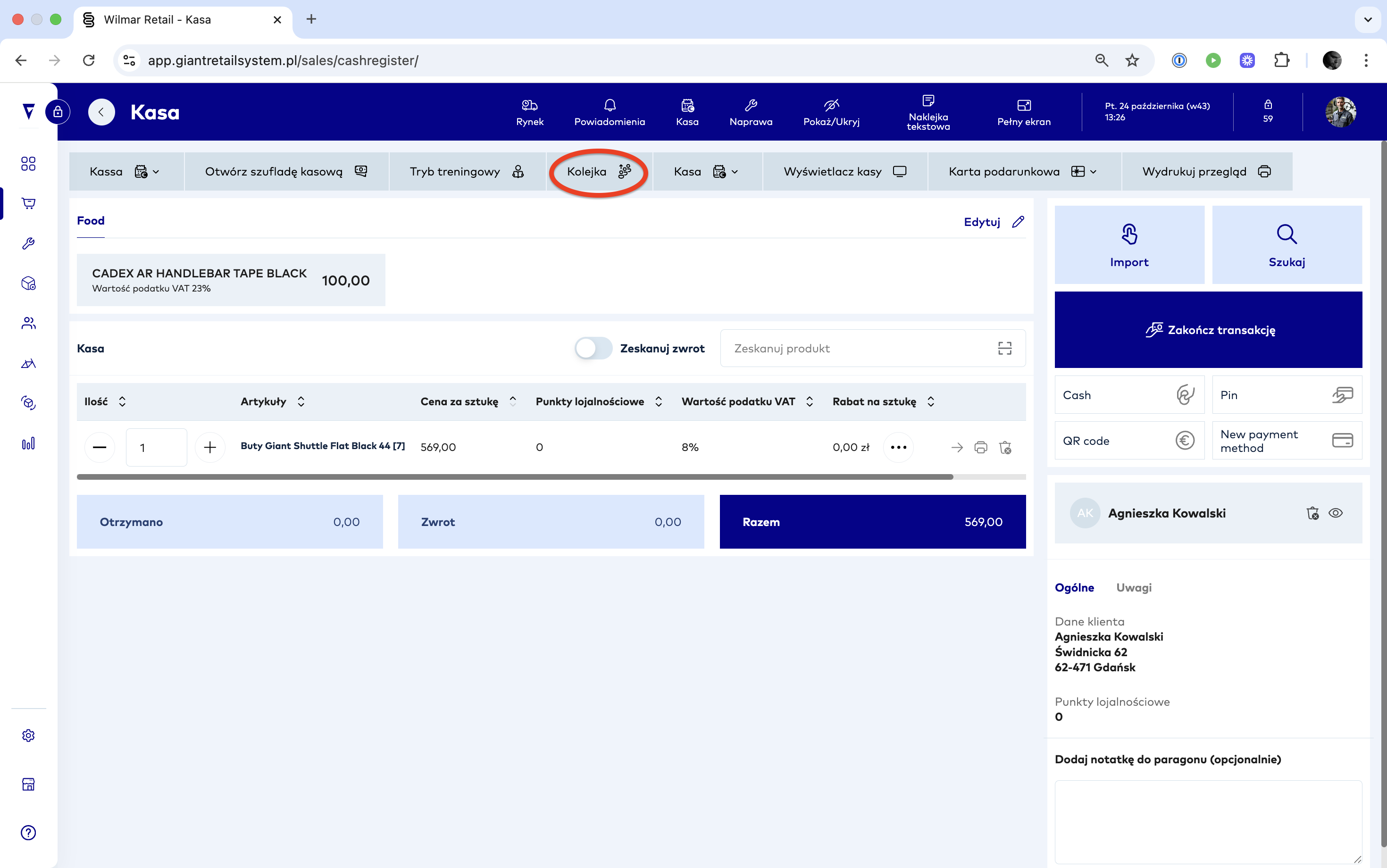Screen dimensions: 1387x868
Task: View customer details via eye icon
Action: [1336, 513]
